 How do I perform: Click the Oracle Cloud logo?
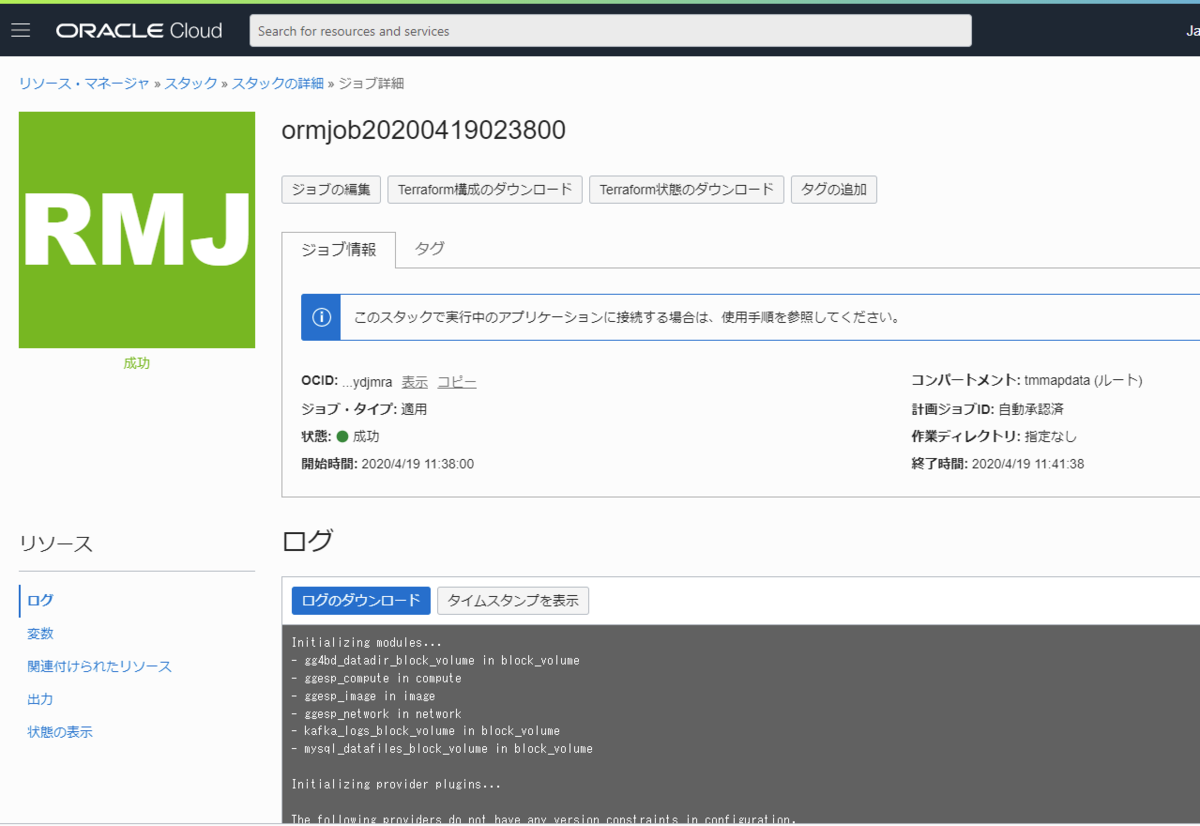[139, 31]
